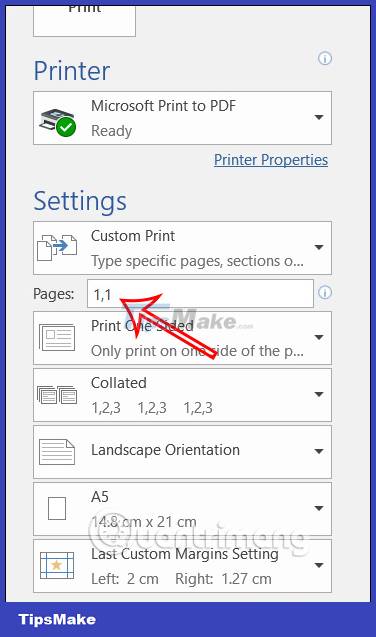
Task: Click the custom margins star icon
Action: pyautogui.click(x=57, y=565)
